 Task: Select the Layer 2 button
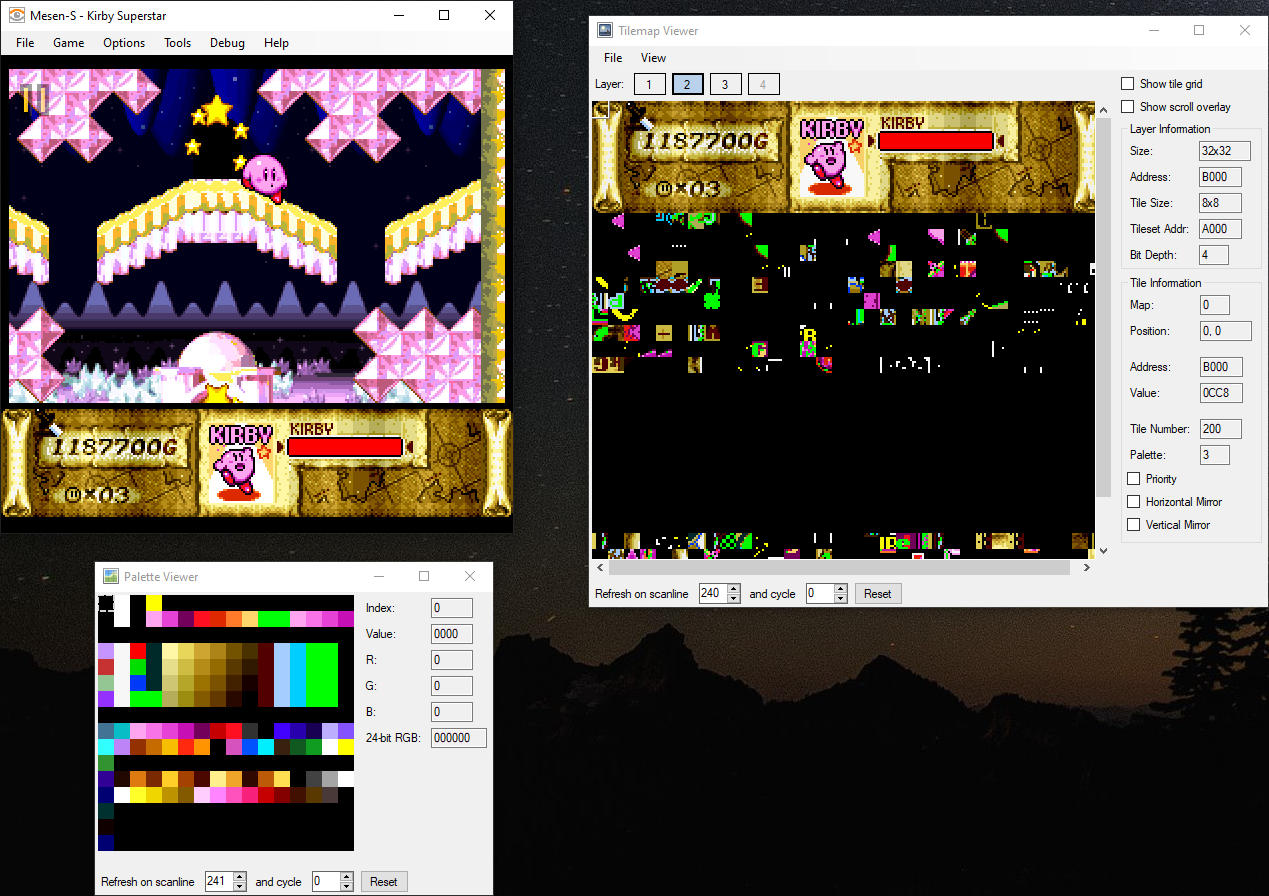[x=687, y=85]
